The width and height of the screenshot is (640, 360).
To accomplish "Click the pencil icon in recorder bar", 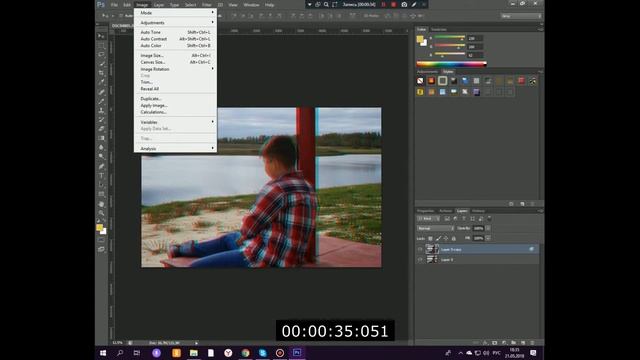I will pos(414,4).
